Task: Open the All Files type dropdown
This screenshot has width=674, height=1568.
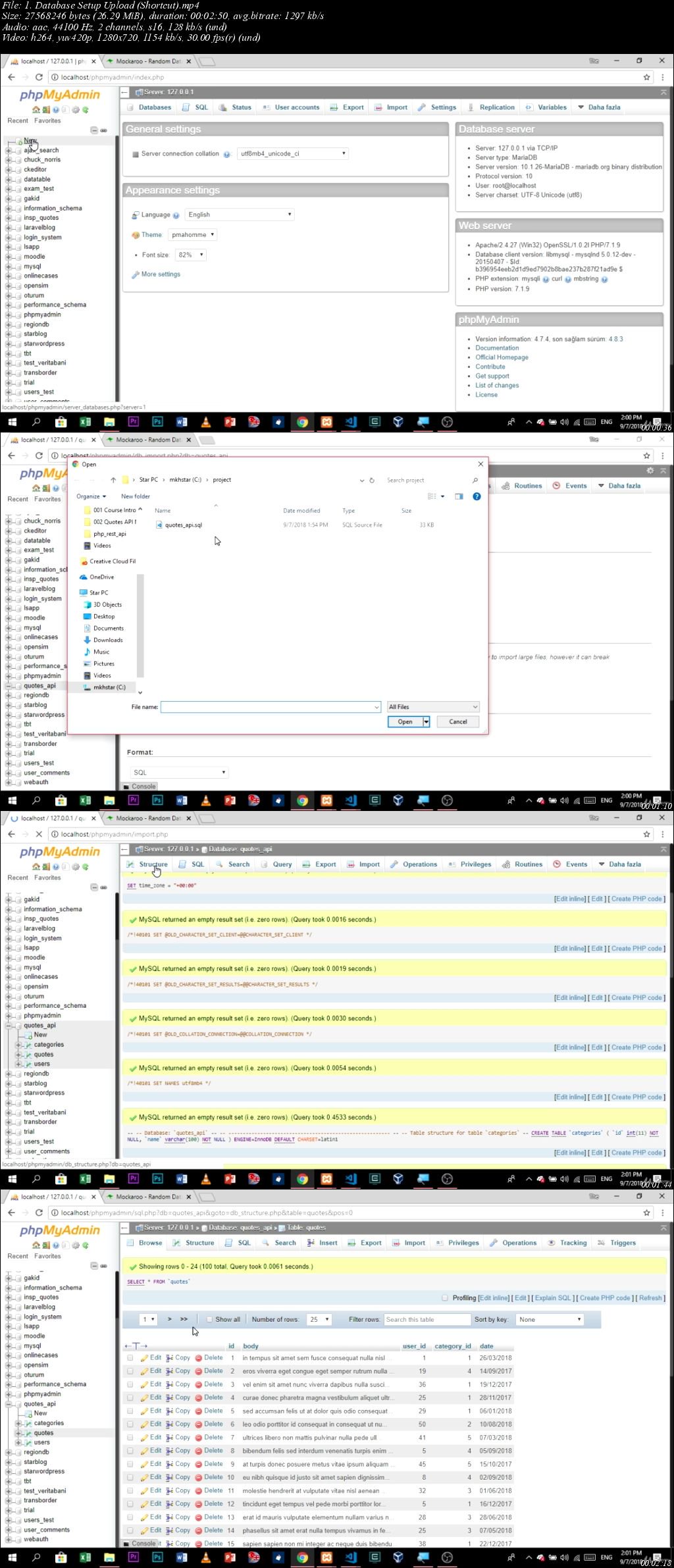Action: click(x=433, y=706)
